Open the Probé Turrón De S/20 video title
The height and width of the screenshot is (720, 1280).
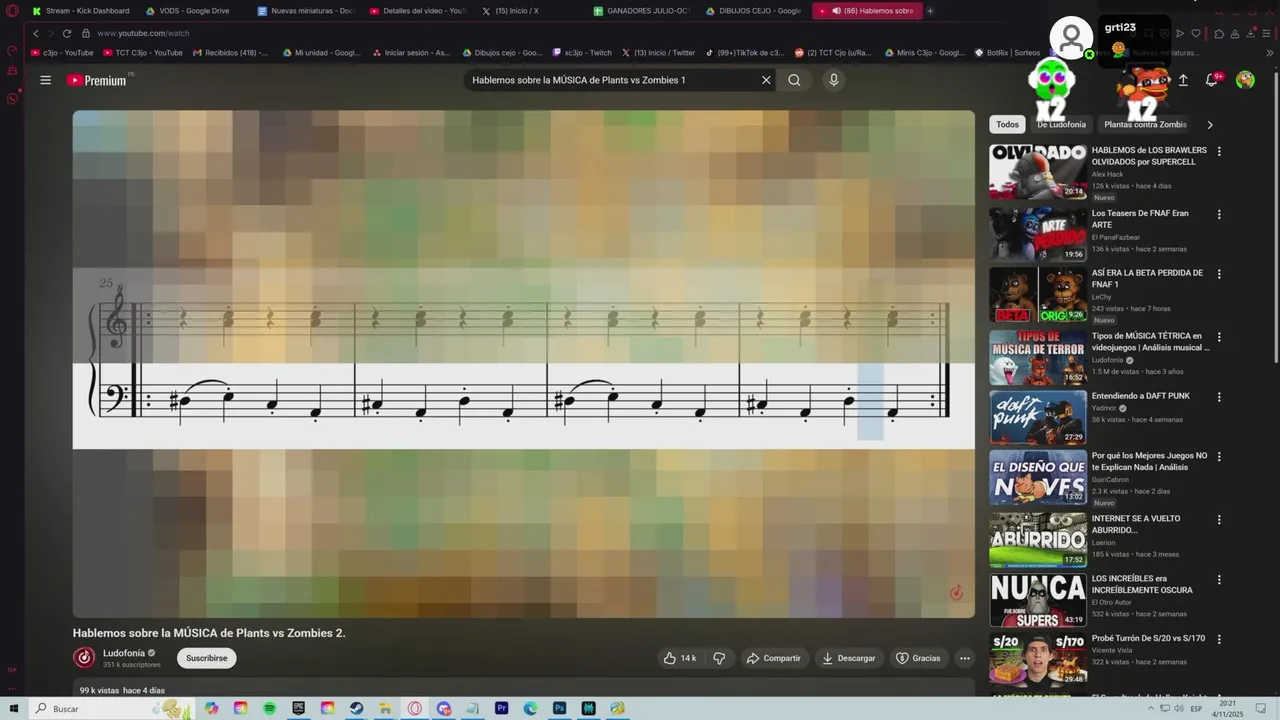(1148, 638)
